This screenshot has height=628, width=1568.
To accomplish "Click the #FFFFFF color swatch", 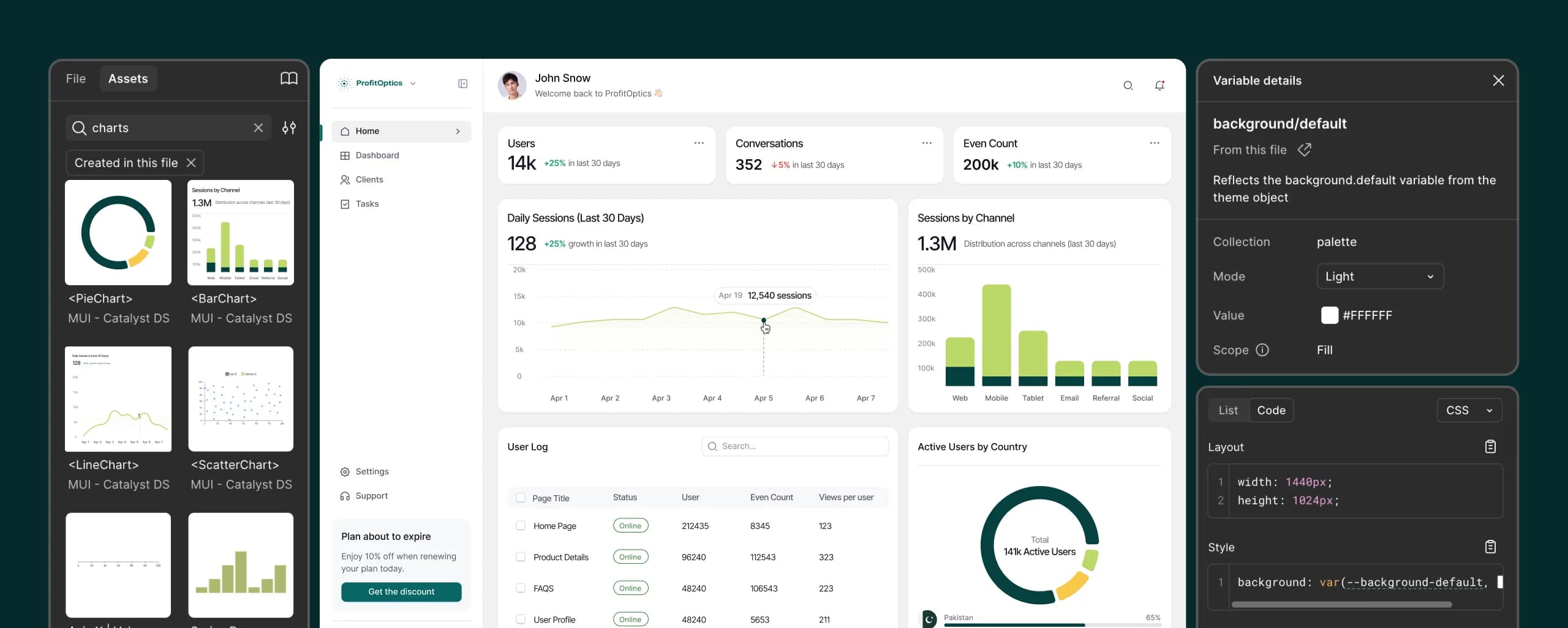I will coord(1329,315).
